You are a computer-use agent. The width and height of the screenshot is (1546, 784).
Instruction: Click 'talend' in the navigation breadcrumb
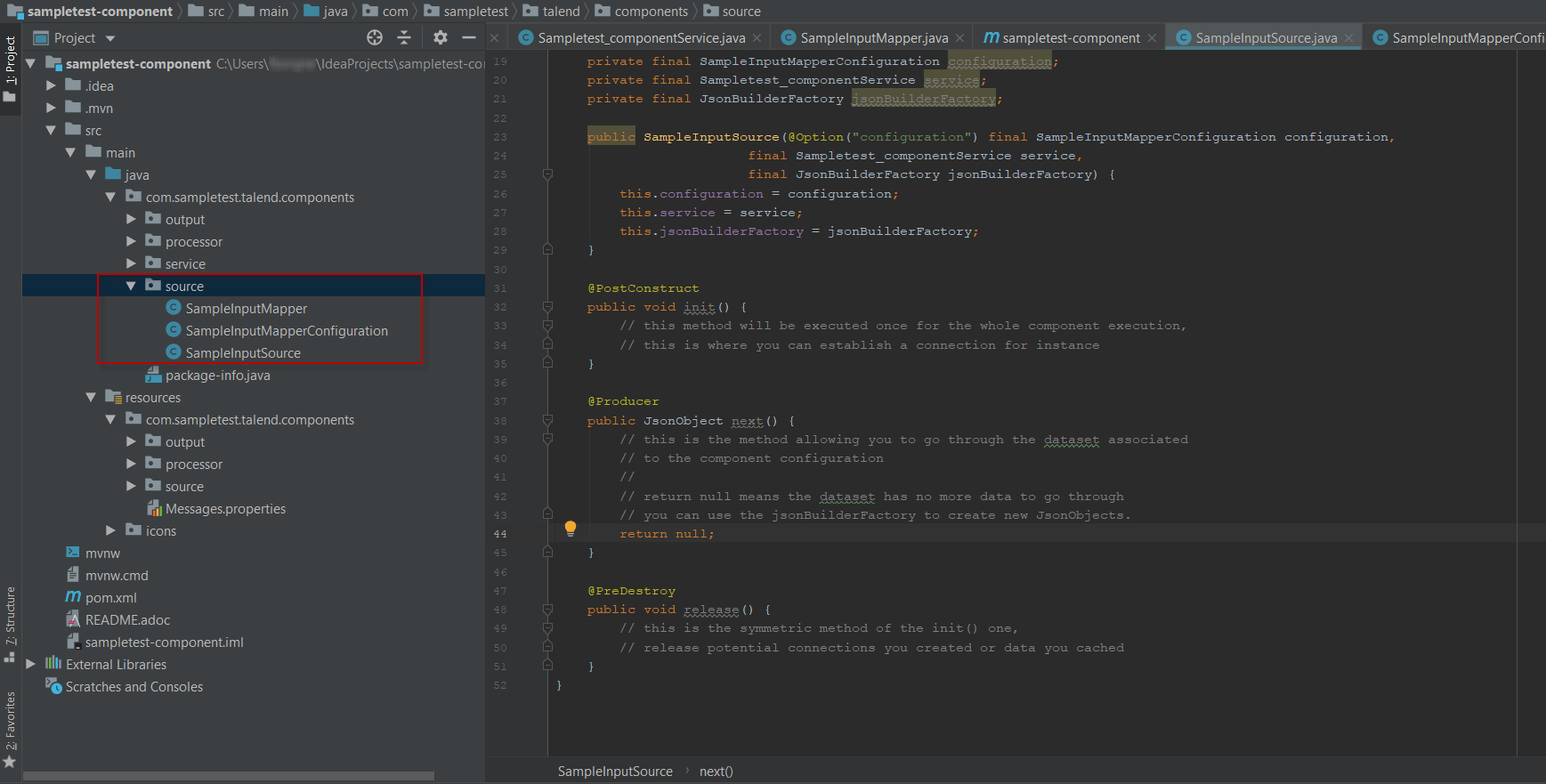click(561, 12)
